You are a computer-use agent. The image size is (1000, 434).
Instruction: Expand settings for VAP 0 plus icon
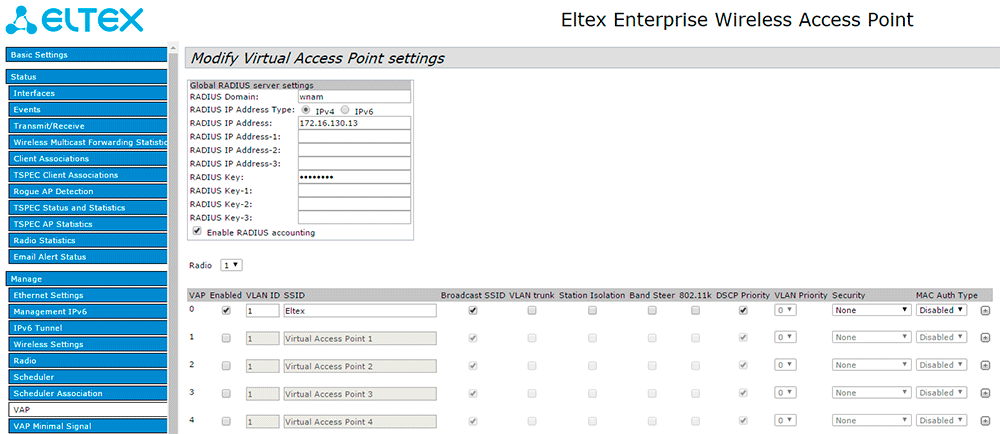pos(985,311)
